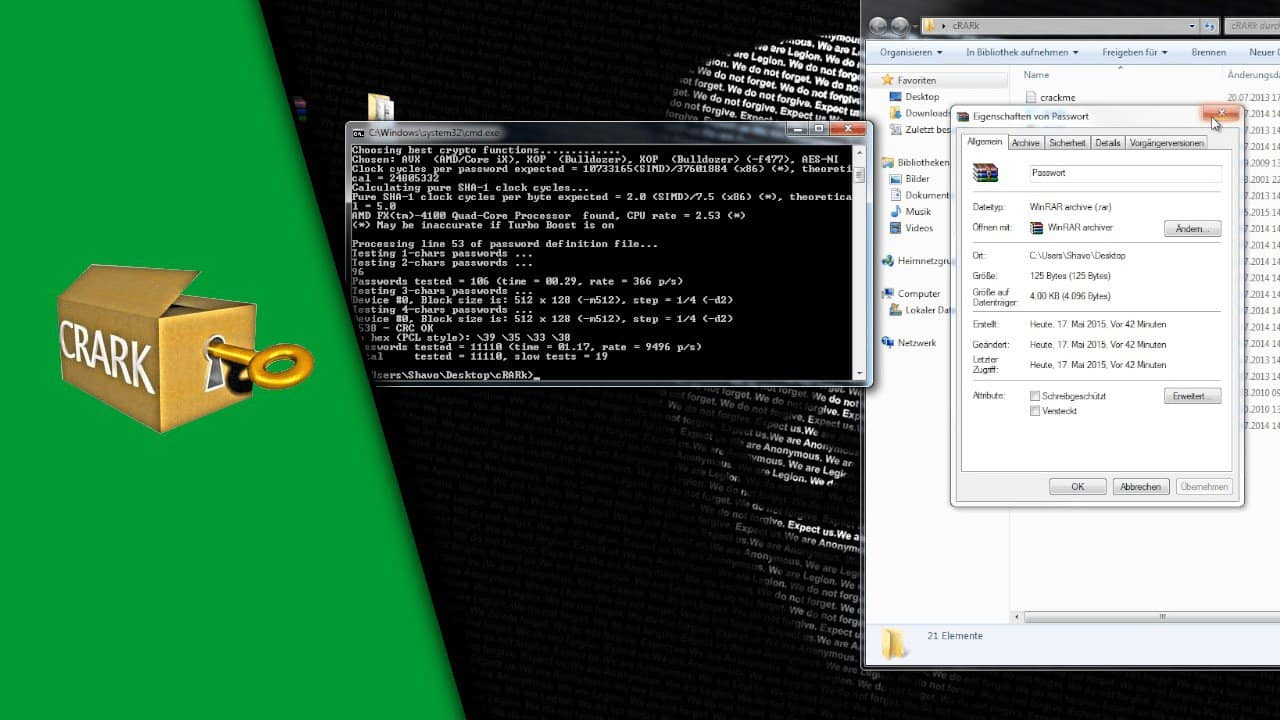Click the Passwort file name field
This screenshot has width=1280, height=720.
[1126, 173]
